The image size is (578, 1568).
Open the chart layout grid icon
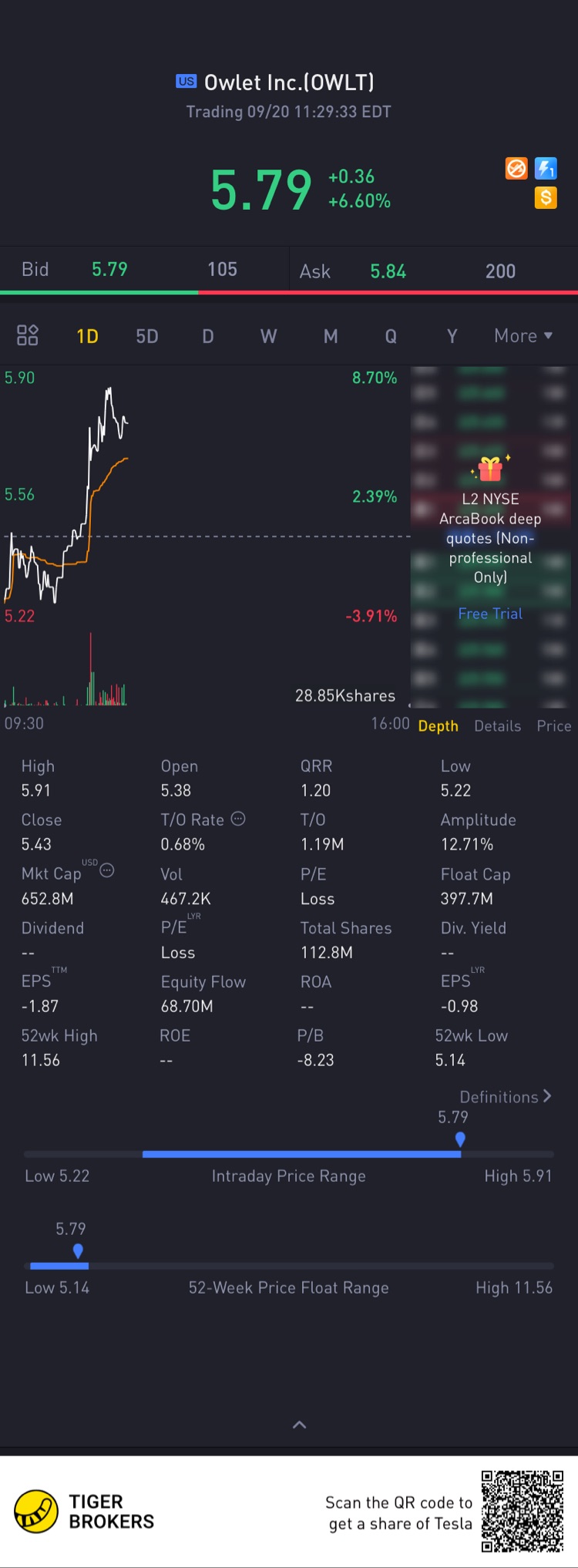28,335
